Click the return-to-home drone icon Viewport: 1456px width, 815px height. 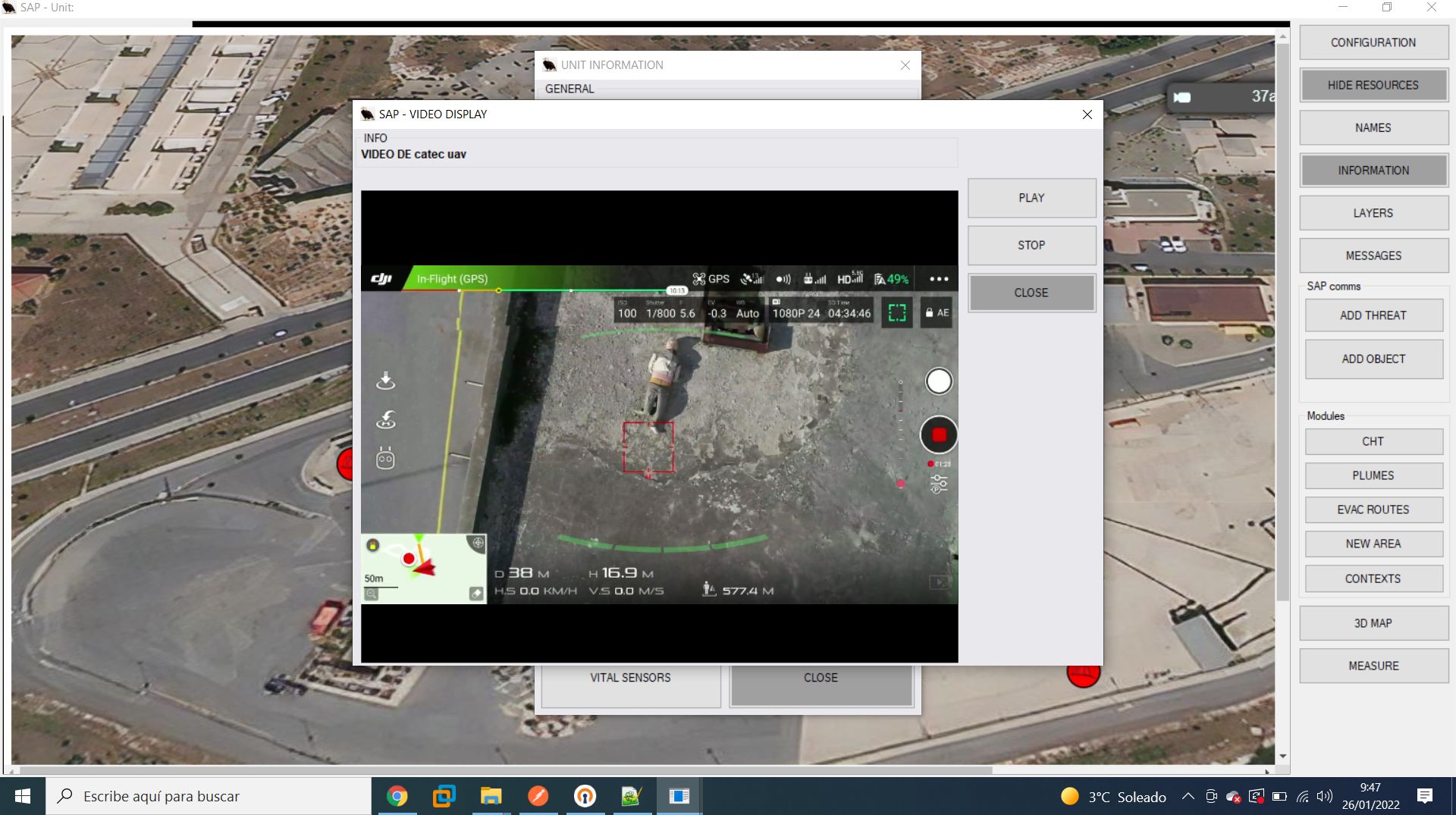coord(385,419)
